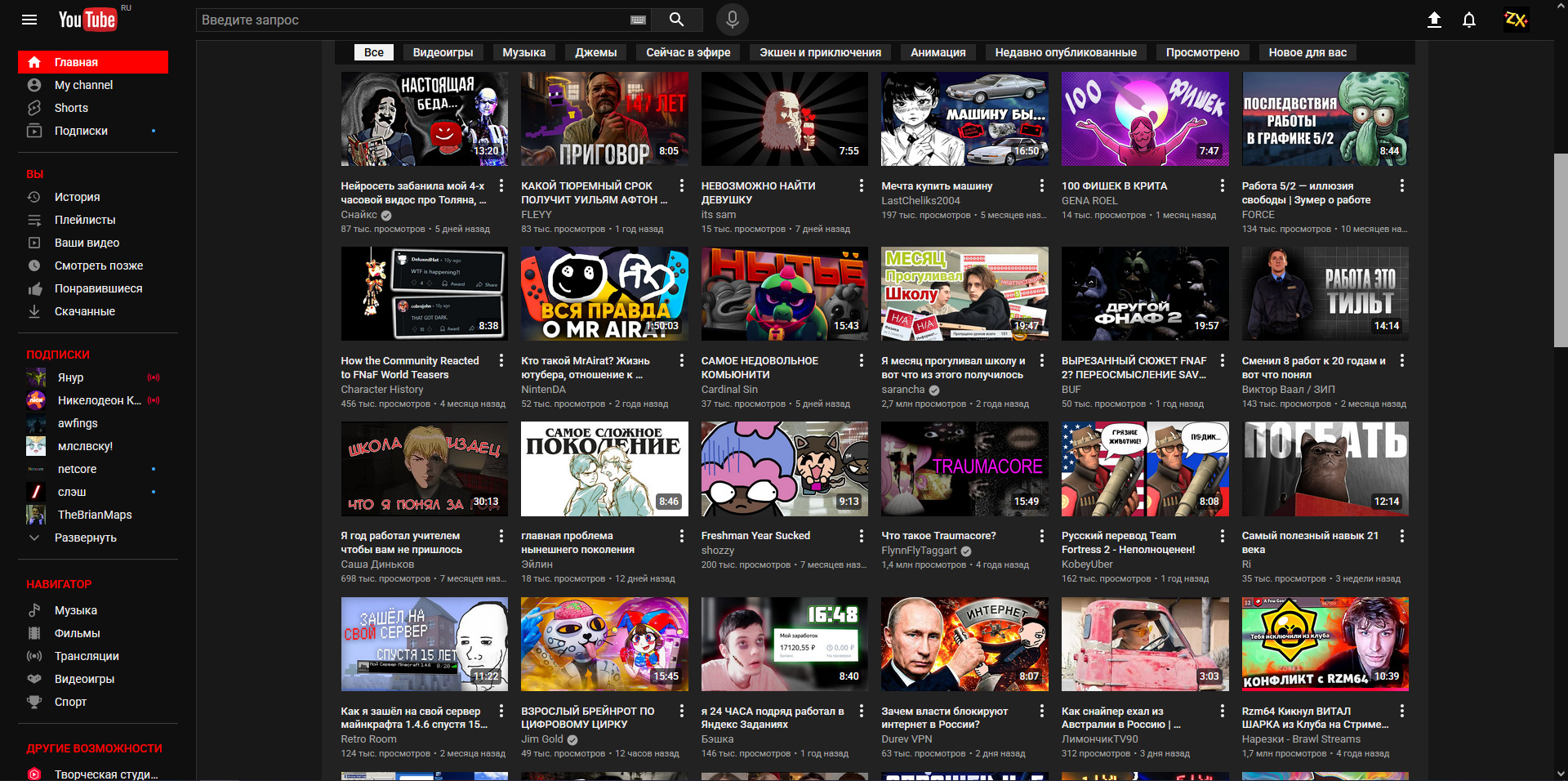Image resolution: width=1568 pixels, height=781 pixels.
Task: Open options menu for Что такое Traumacore
Action: click(1042, 536)
